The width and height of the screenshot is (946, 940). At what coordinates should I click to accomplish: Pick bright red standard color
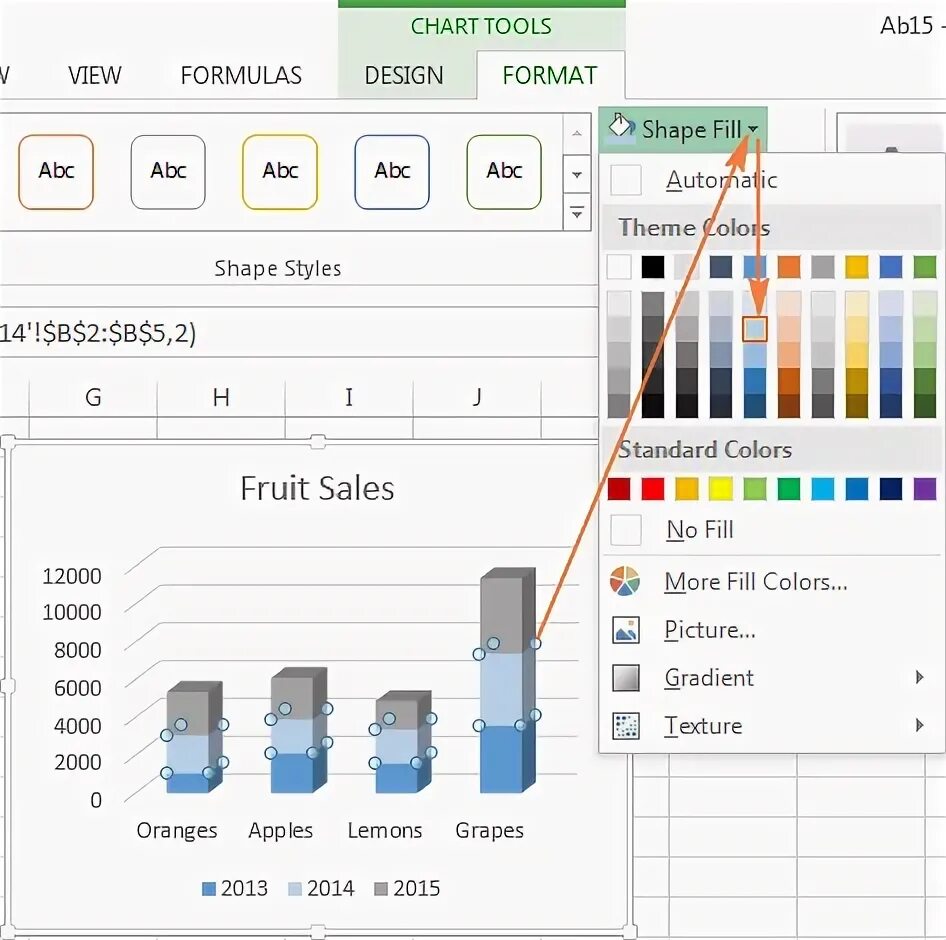coord(653,489)
